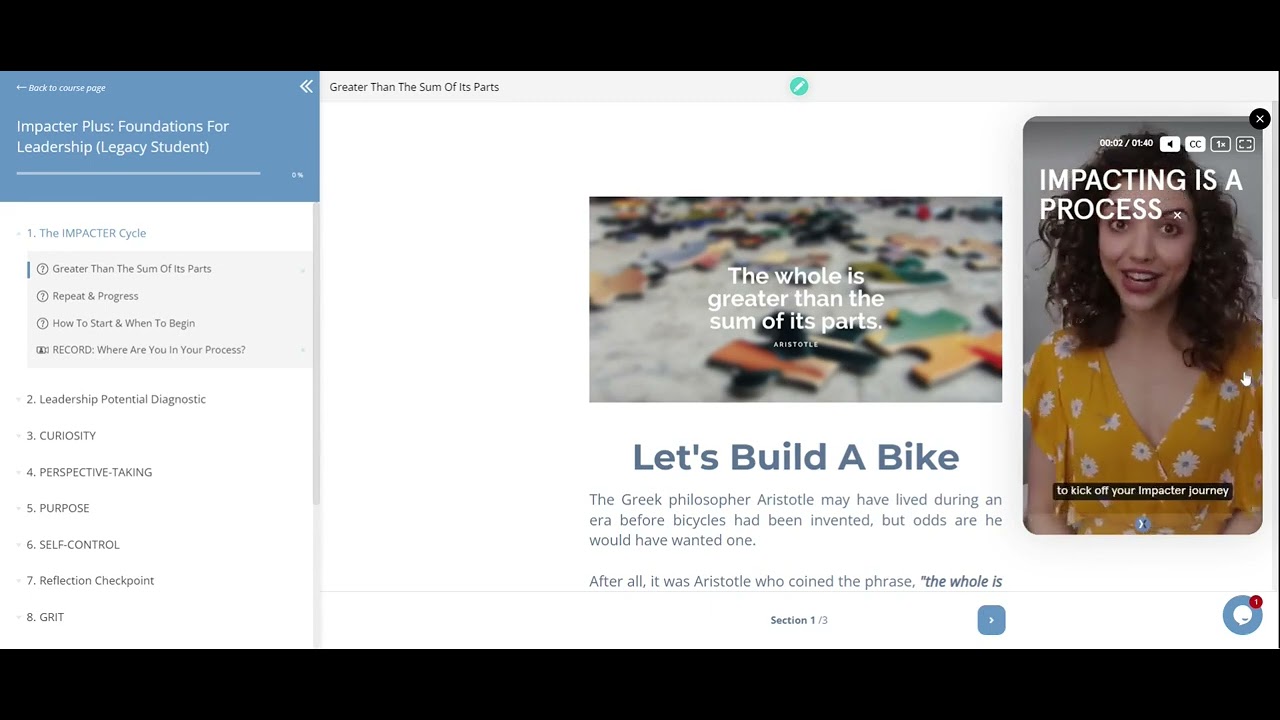Expand the '4. PERSPECTIVE-TAKING' chapter
Viewport: 1280px width, 720px height.
click(x=89, y=472)
